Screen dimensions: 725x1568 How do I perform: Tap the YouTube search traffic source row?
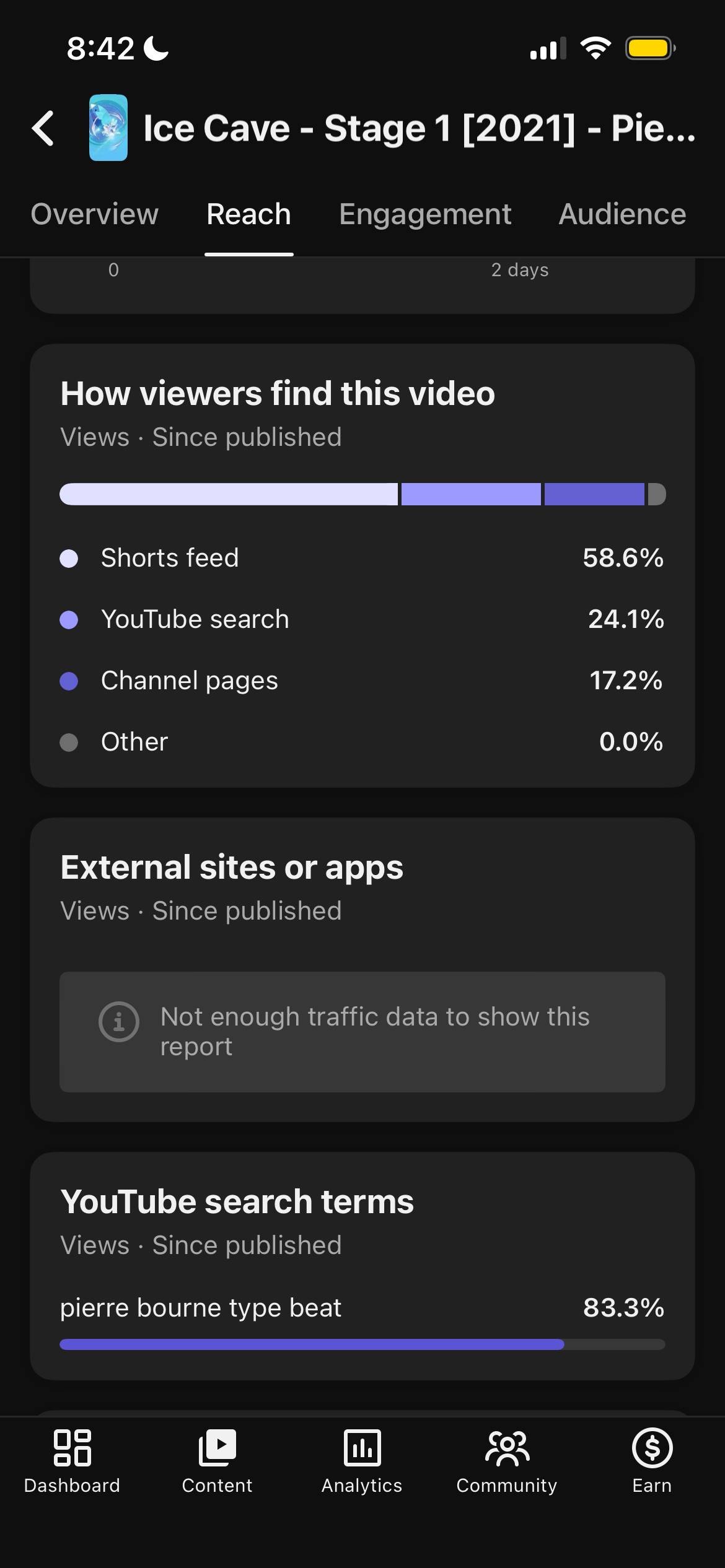click(362, 619)
